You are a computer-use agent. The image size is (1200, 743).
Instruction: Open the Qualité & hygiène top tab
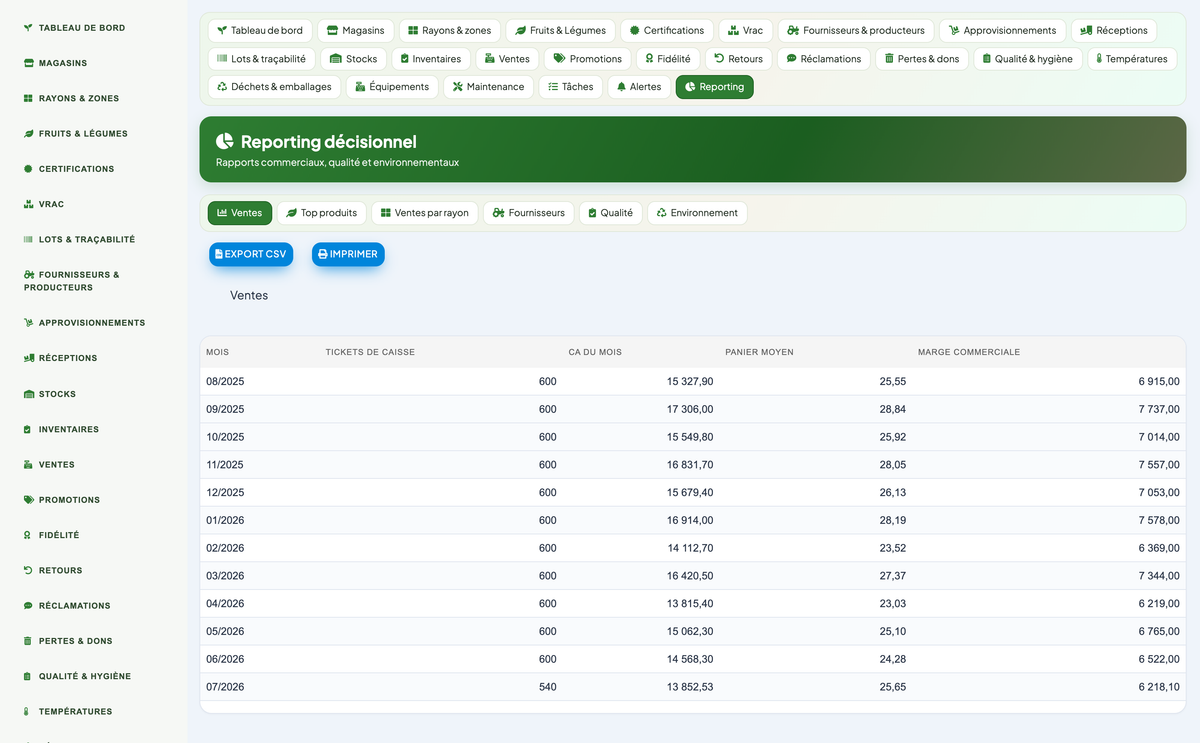pos(1027,59)
